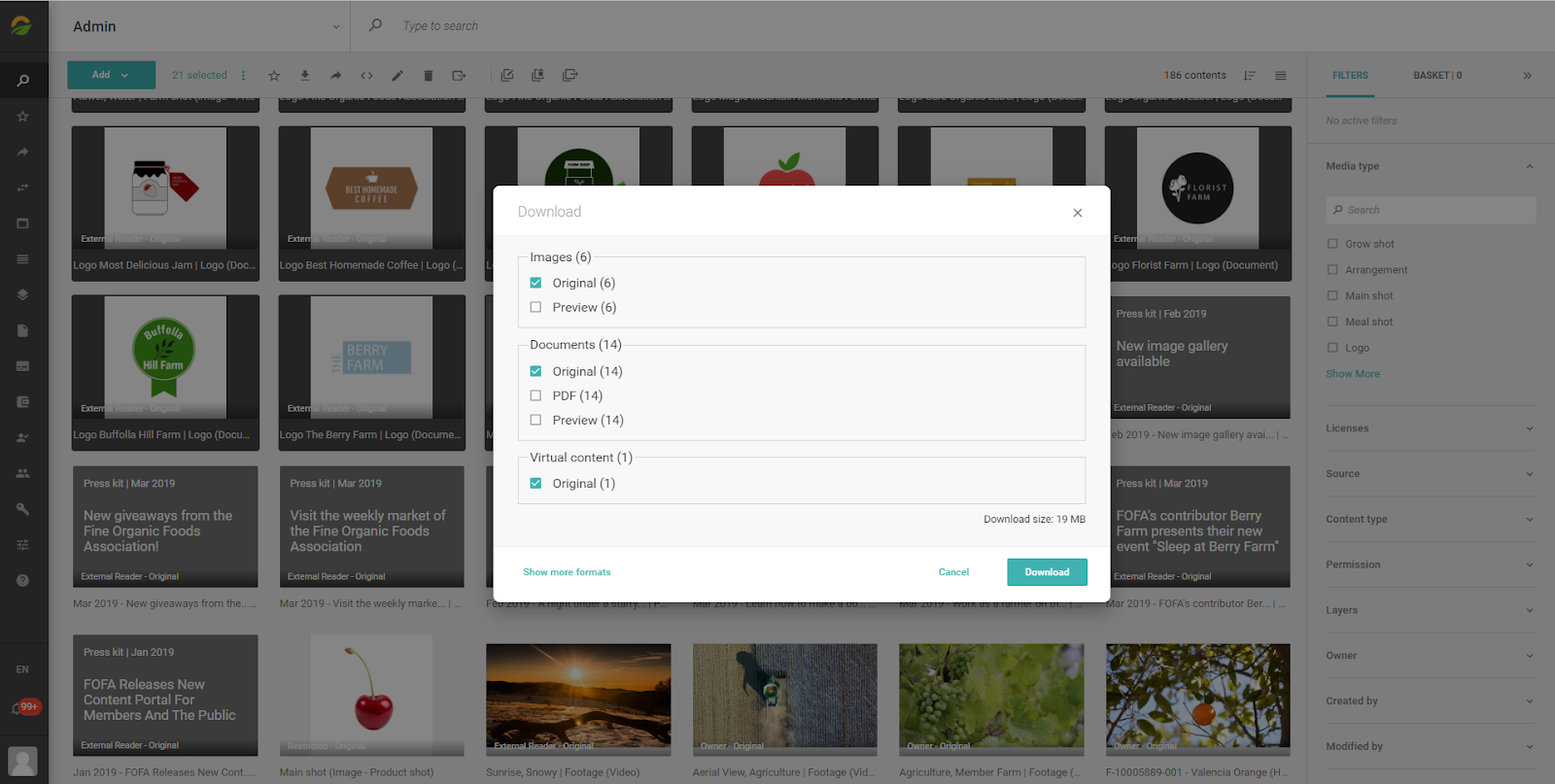The image size is (1555, 784).
Task: Open the Add button dropdown
Action: pyautogui.click(x=111, y=75)
